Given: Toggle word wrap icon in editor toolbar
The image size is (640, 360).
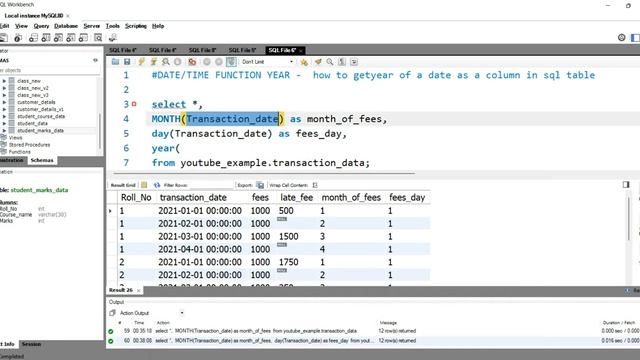Looking at the screenshot, I should pyautogui.click(x=354, y=62).
